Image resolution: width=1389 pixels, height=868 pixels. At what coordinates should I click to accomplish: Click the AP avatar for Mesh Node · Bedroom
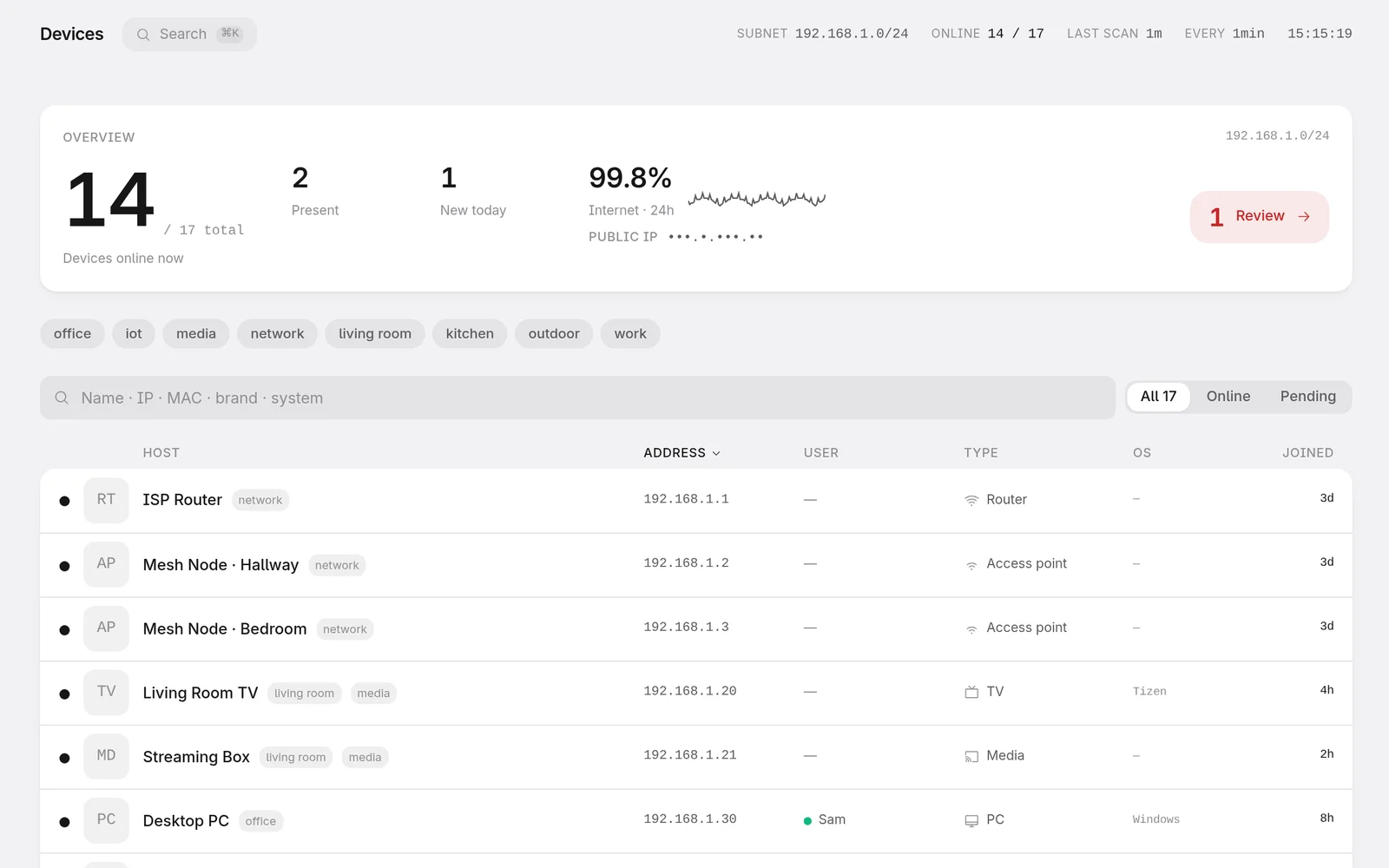click(x=106, y=628)
